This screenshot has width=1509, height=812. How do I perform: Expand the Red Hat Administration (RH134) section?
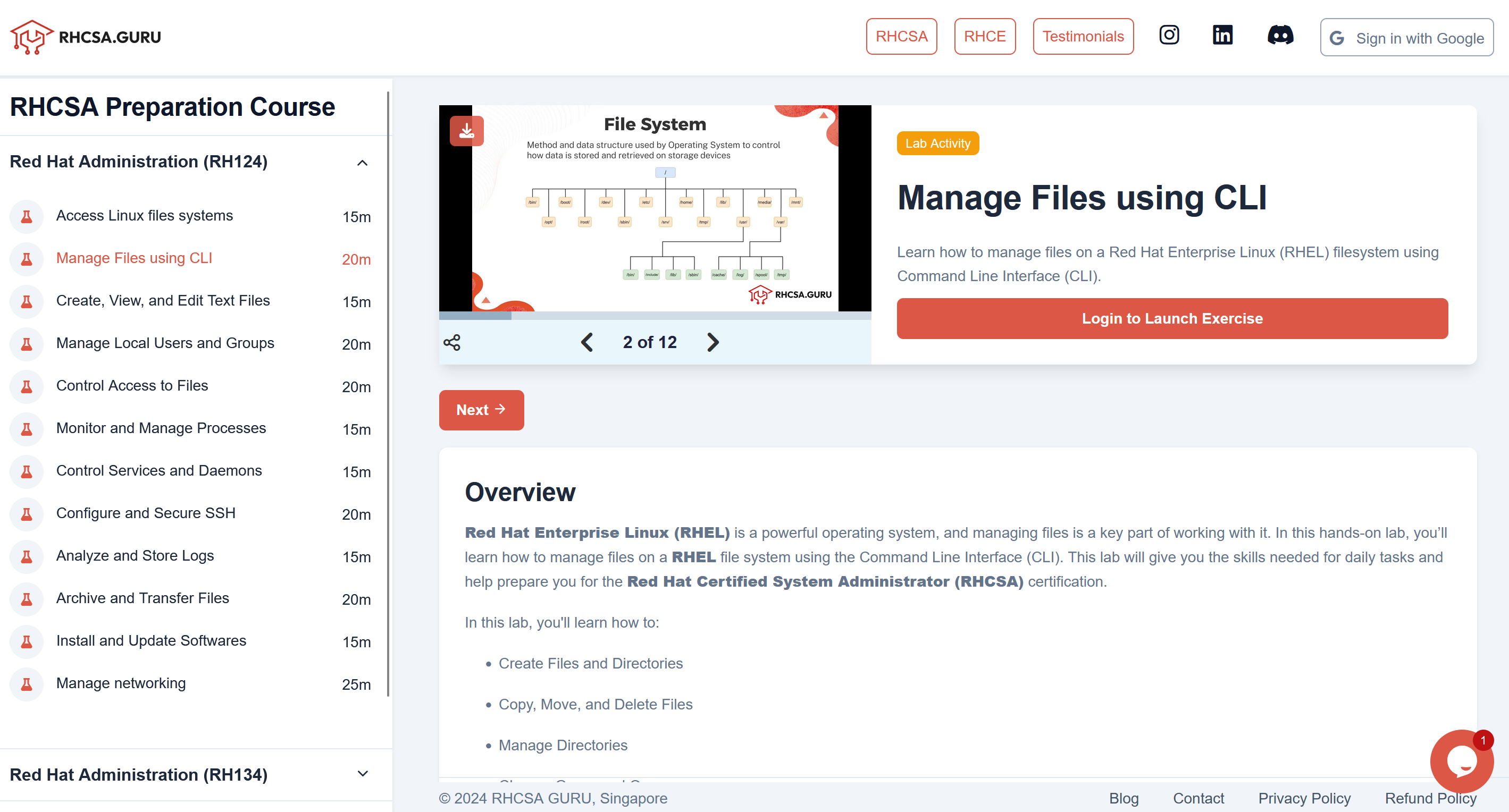(362, 774)
